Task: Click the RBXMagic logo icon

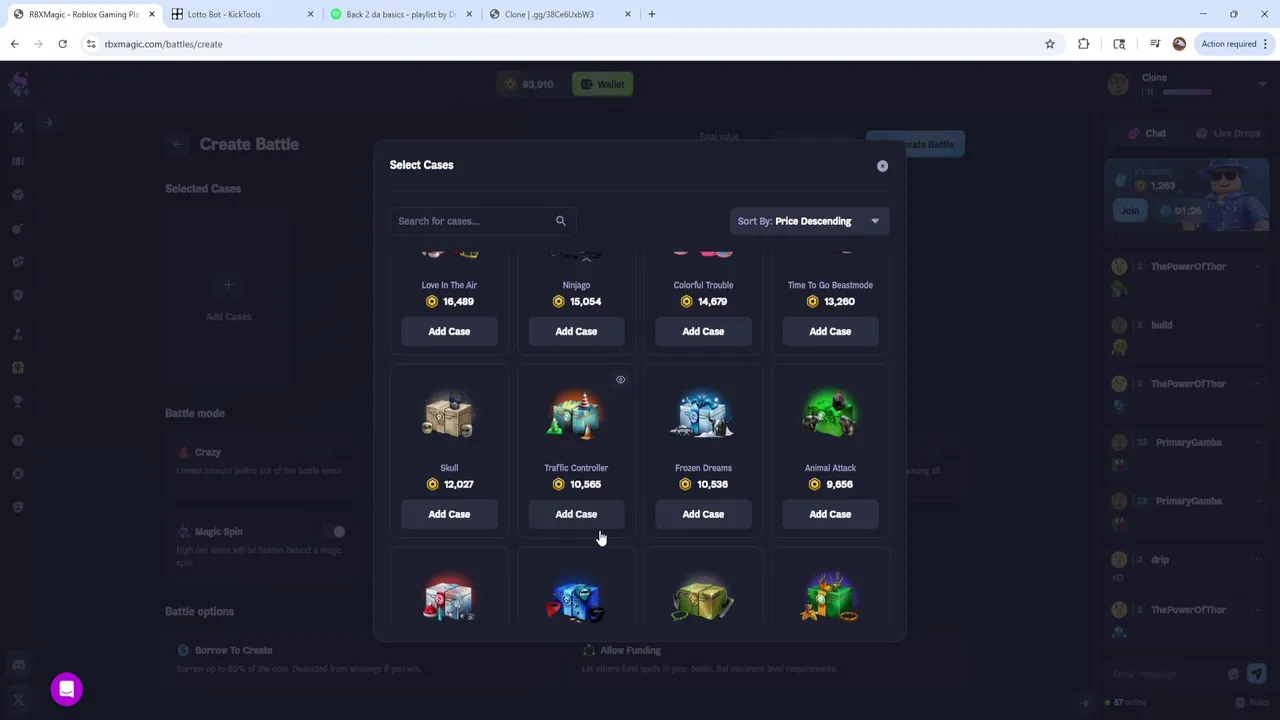Action: 18,84
